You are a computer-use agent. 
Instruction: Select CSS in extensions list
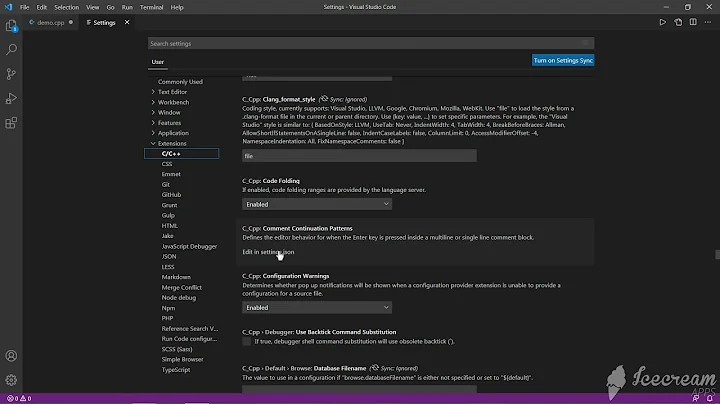pos(167,164)
